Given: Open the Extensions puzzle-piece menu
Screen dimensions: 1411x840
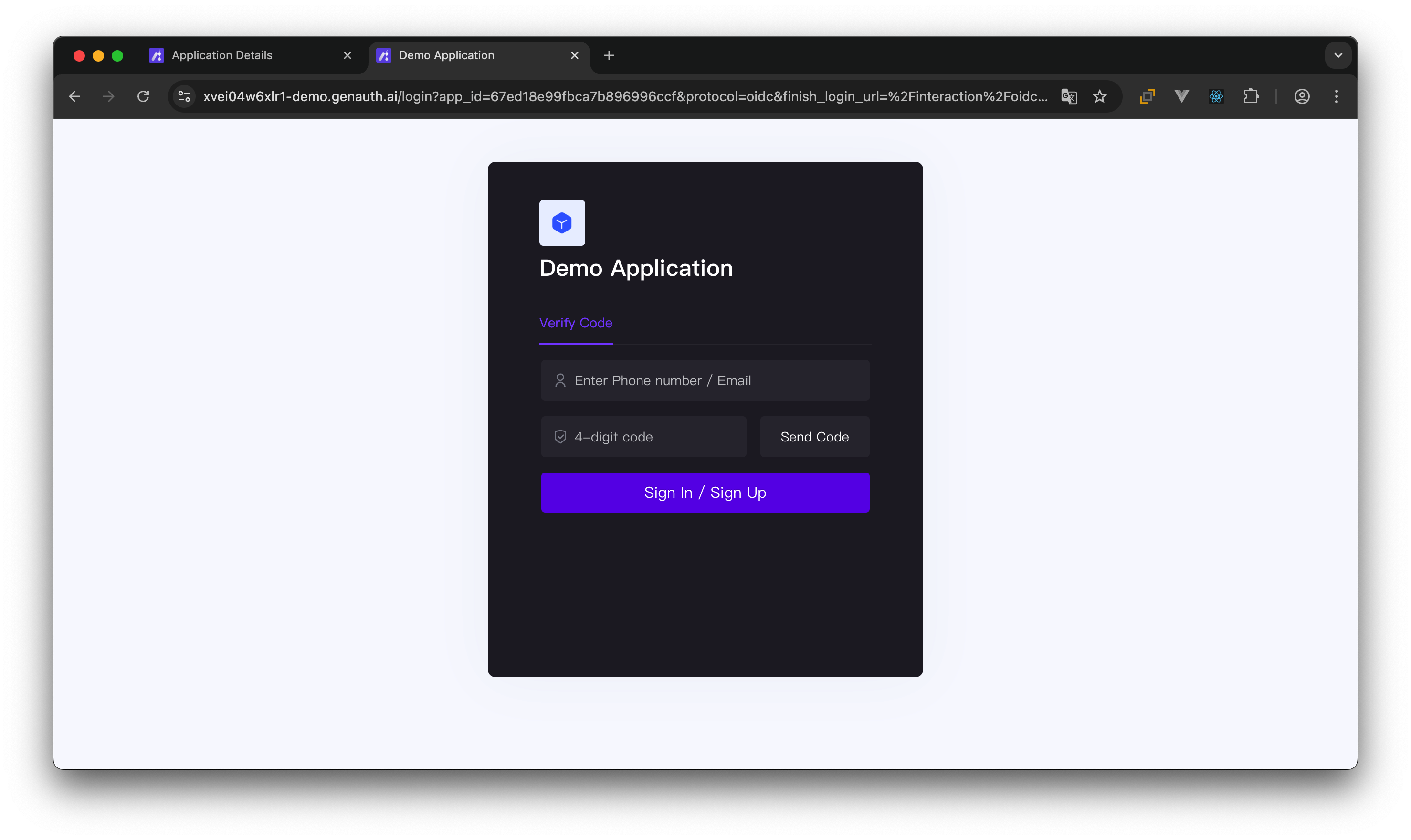Looking at the screenshot, I should 1251,97.
